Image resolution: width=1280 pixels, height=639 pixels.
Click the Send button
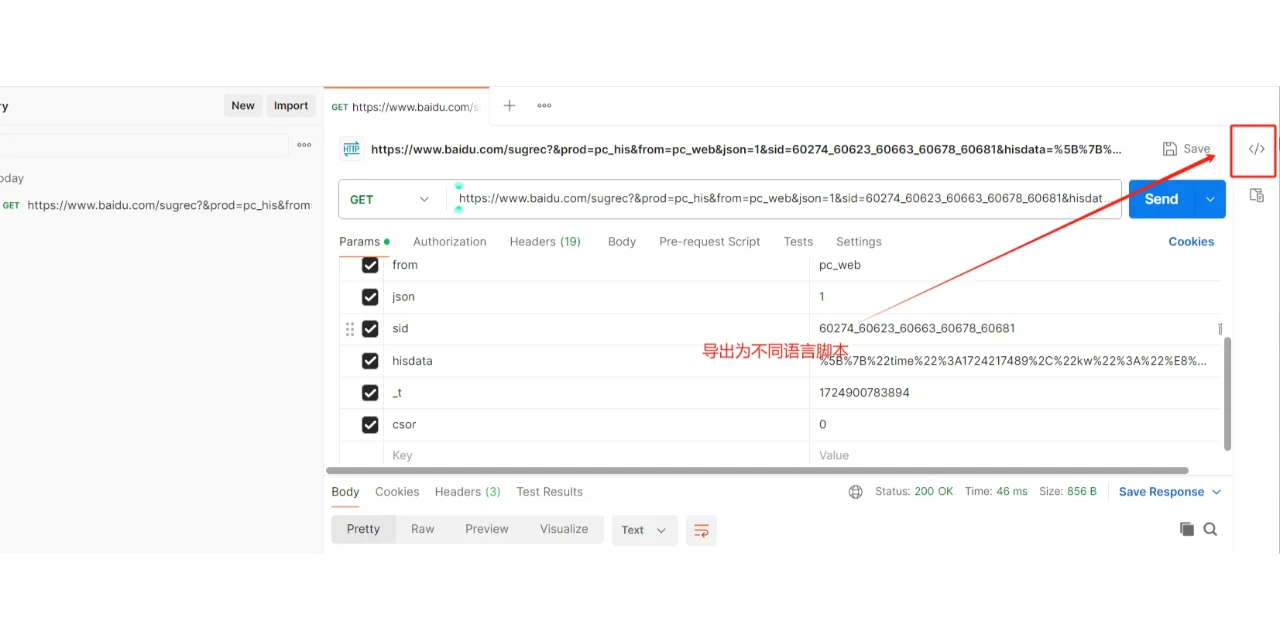(x=1160, y=199)
